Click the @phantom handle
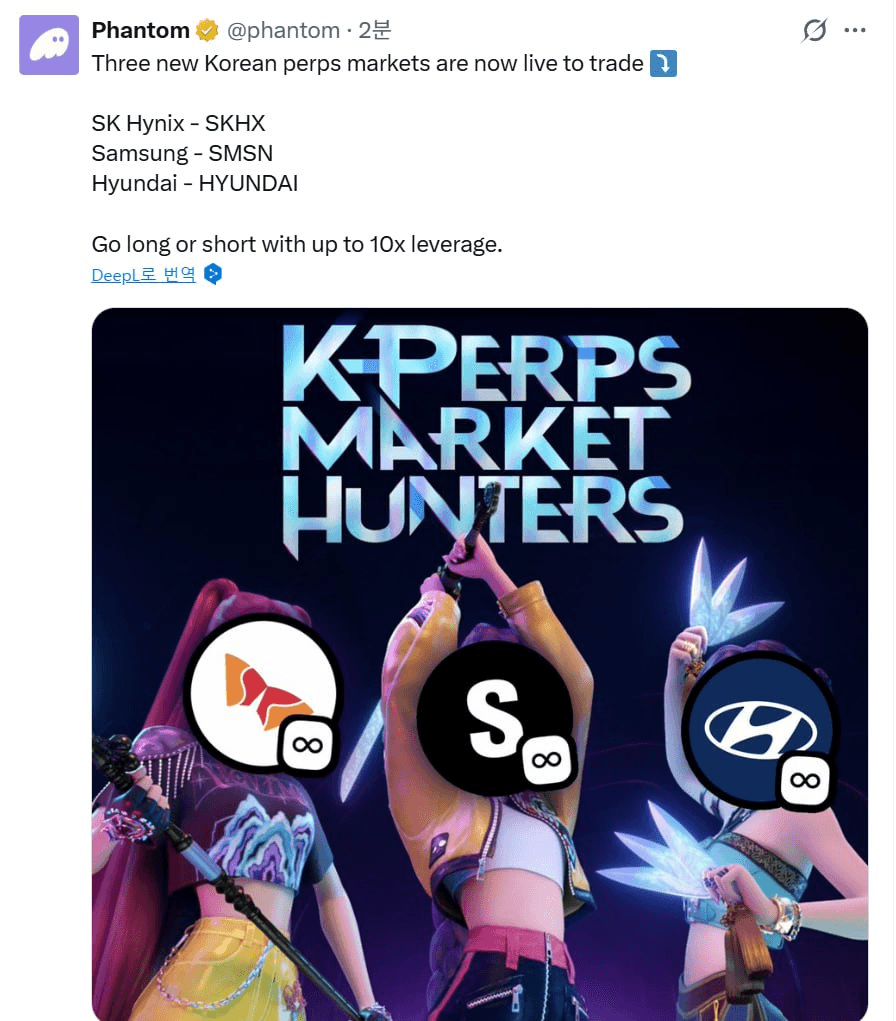 click(283, 31)
